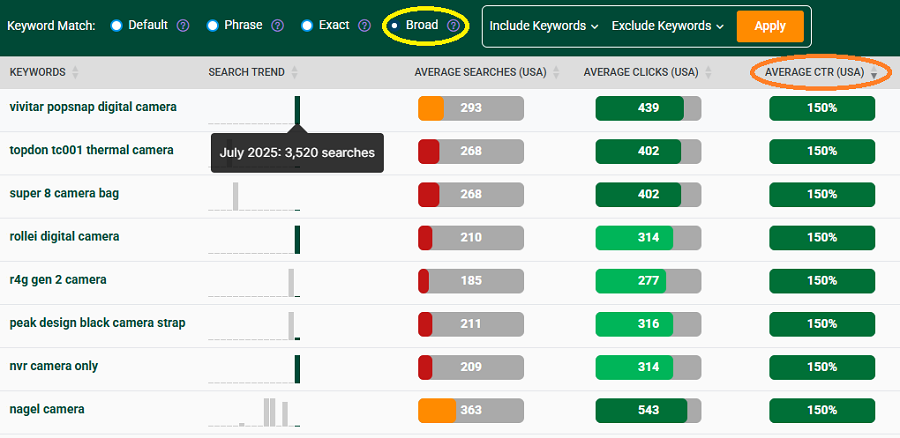Click the 211 average searches value
900x438 pixels.
[x=471, y=324]
